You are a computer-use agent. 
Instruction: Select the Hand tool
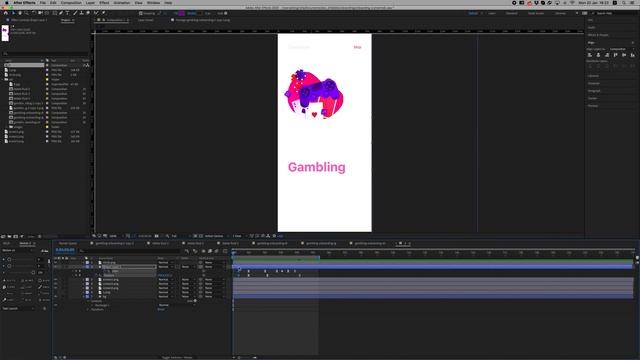[x=20, y=13]
